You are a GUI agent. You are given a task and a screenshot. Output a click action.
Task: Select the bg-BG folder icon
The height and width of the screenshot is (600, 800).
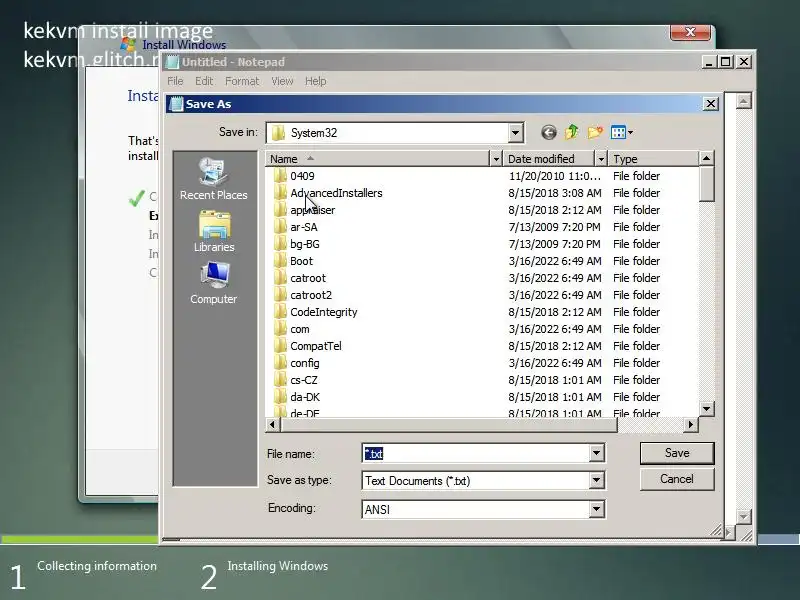click(x=280, y=244)
